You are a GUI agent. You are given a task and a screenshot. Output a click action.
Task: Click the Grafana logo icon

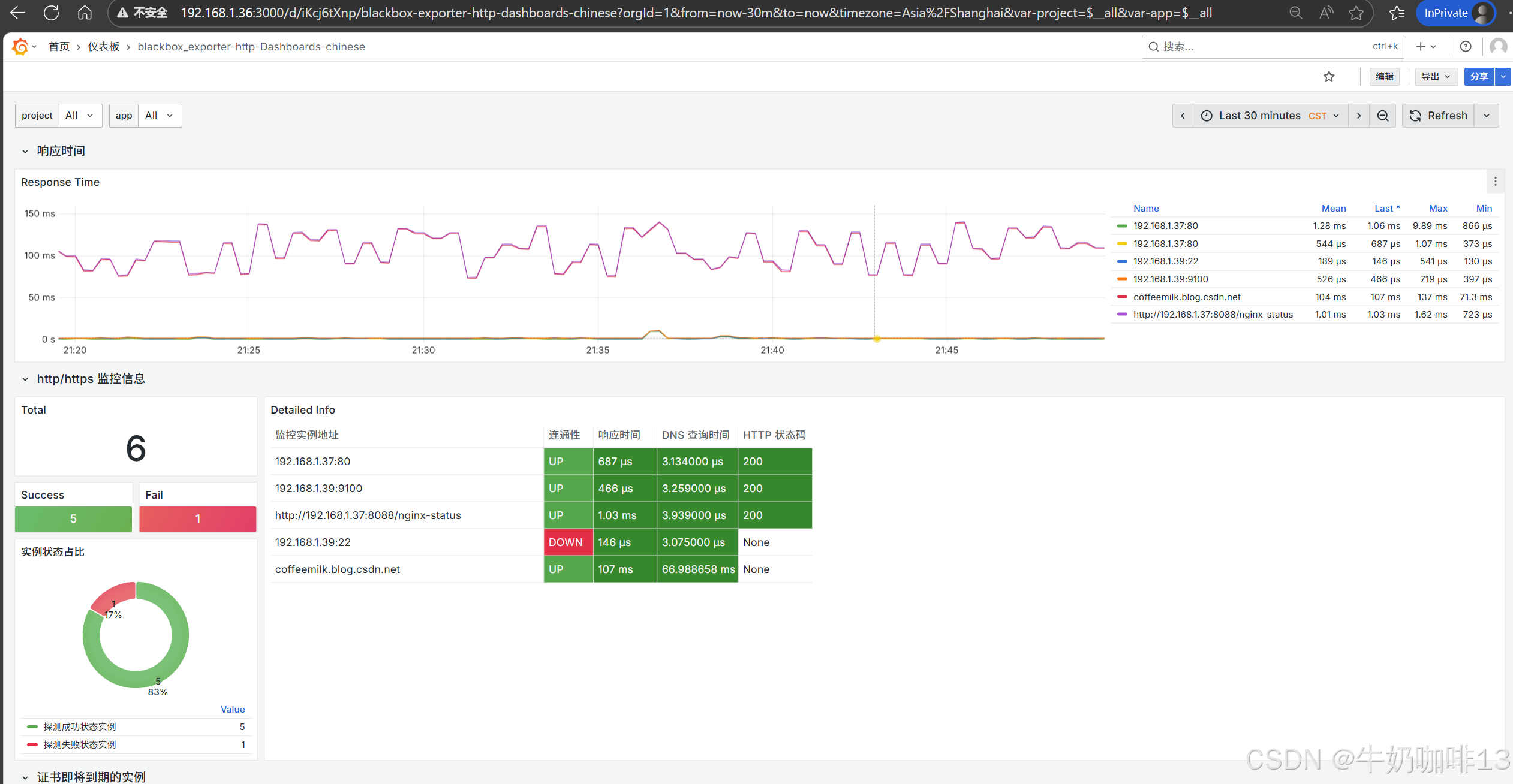tap(20, 46)
